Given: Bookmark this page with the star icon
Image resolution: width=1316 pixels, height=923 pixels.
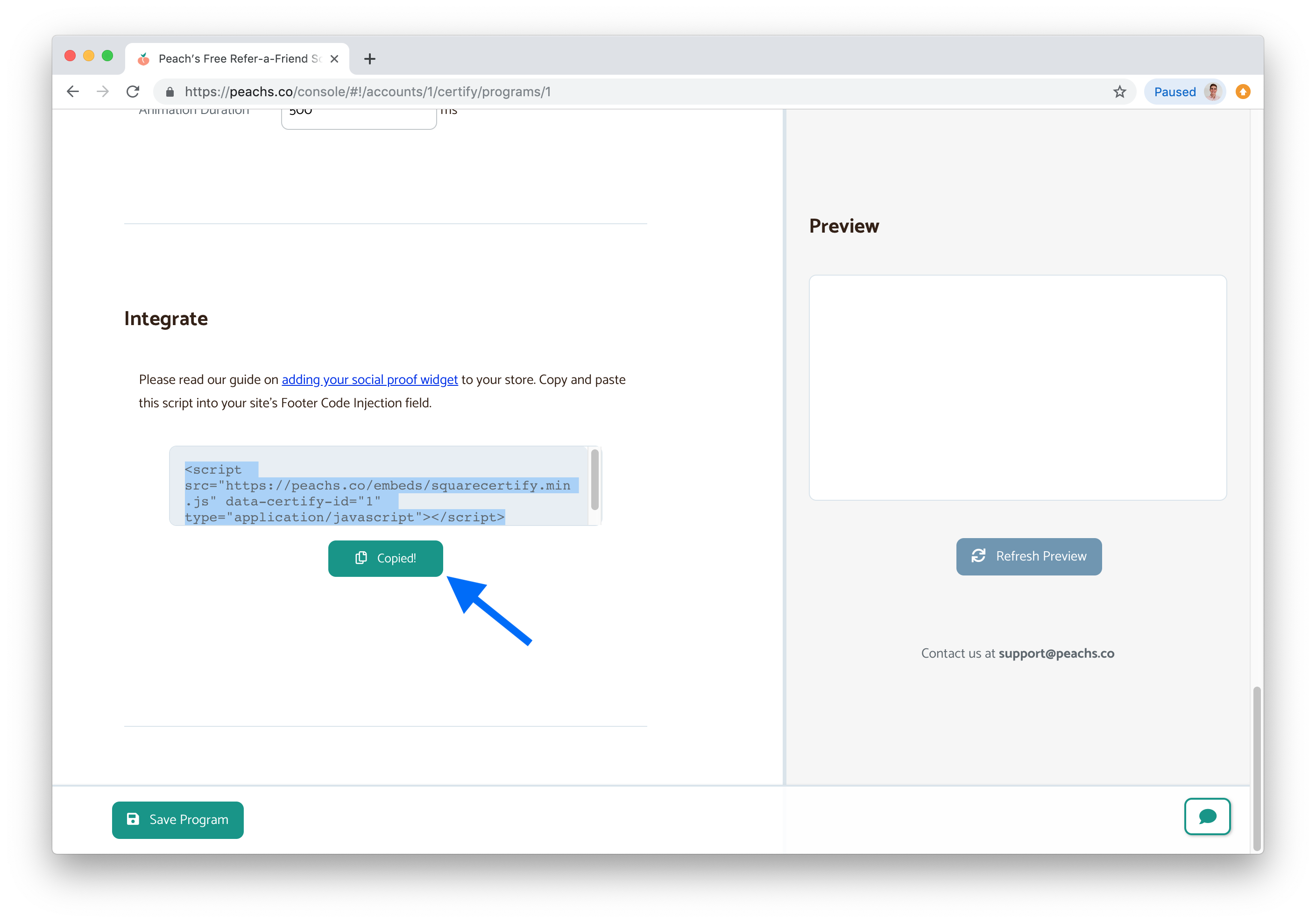Looking at the screenshot, I should [x=1119, y=92].
